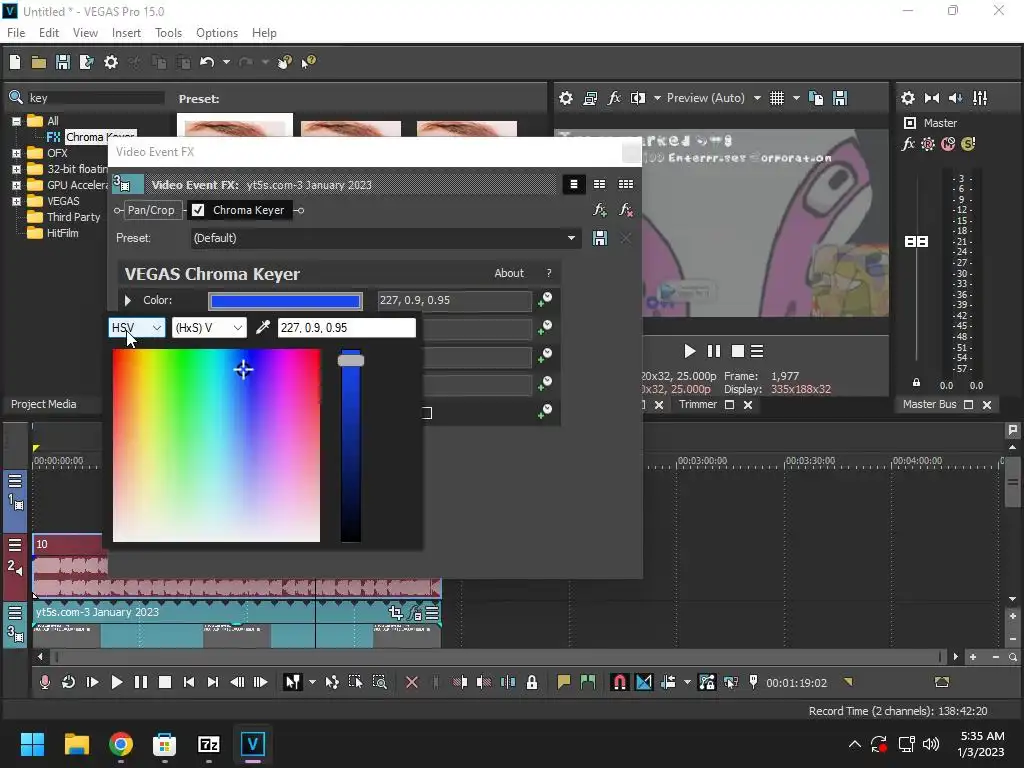Lock the Master Bus fader channels
This screenshot has height=768, width=1024.
pos(916,383)
